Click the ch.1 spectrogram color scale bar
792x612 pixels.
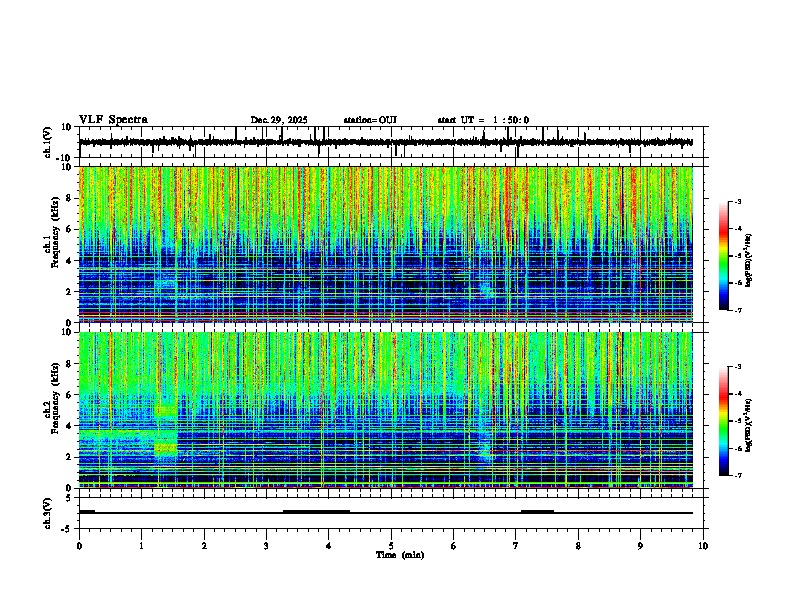click(x=724, y=256)
